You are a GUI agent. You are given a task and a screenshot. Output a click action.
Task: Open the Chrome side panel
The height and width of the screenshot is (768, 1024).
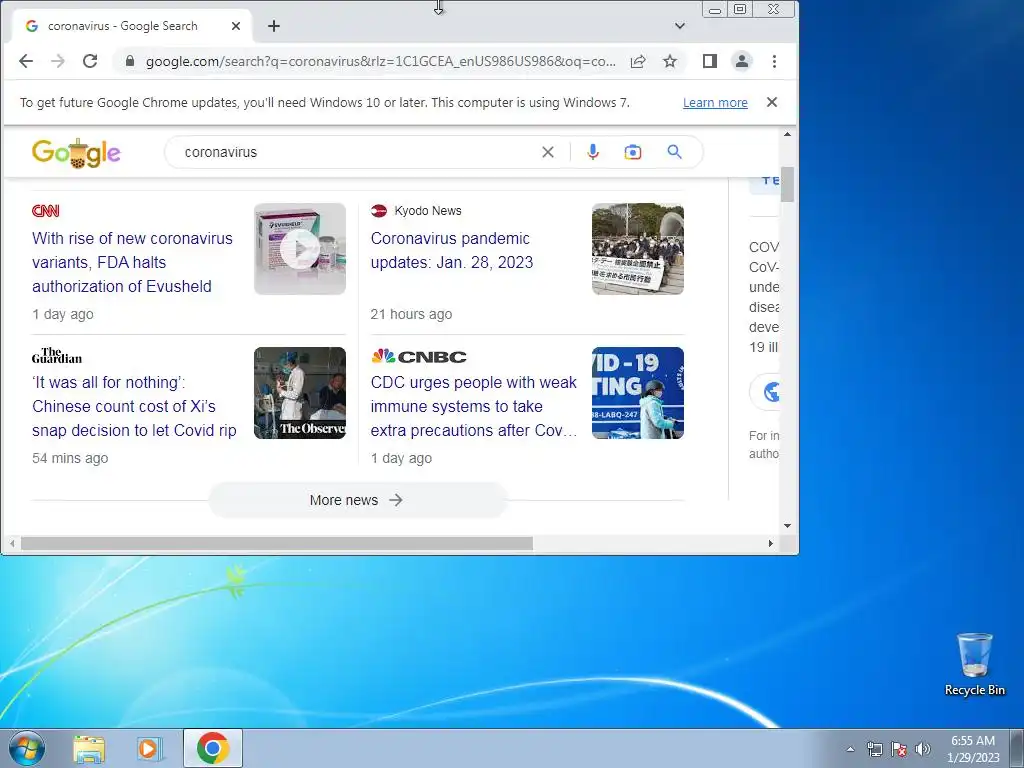[x=710, y=61]
